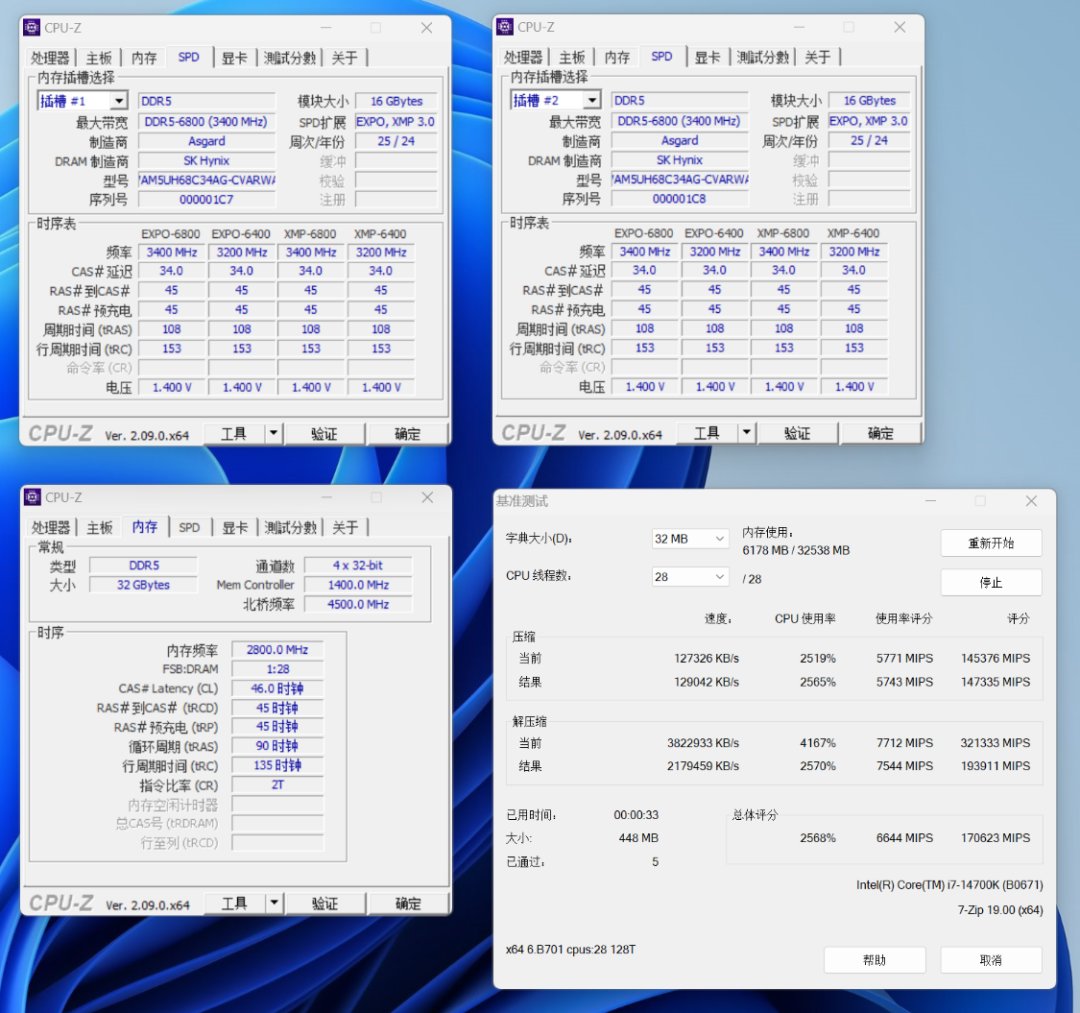Image resolution: width=1080 pixels, height=1013 pixels.
Task: Open 关于 tab in memory window
Action: click(345, 528)
